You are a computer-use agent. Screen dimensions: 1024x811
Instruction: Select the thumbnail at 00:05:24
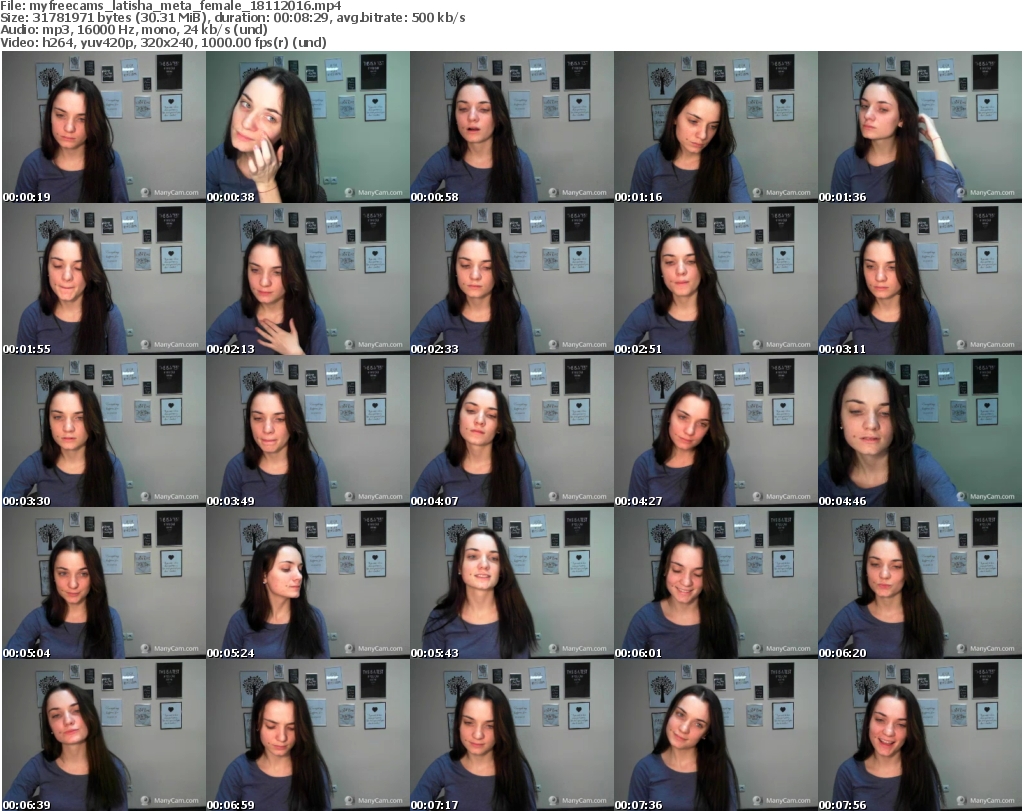308,583
